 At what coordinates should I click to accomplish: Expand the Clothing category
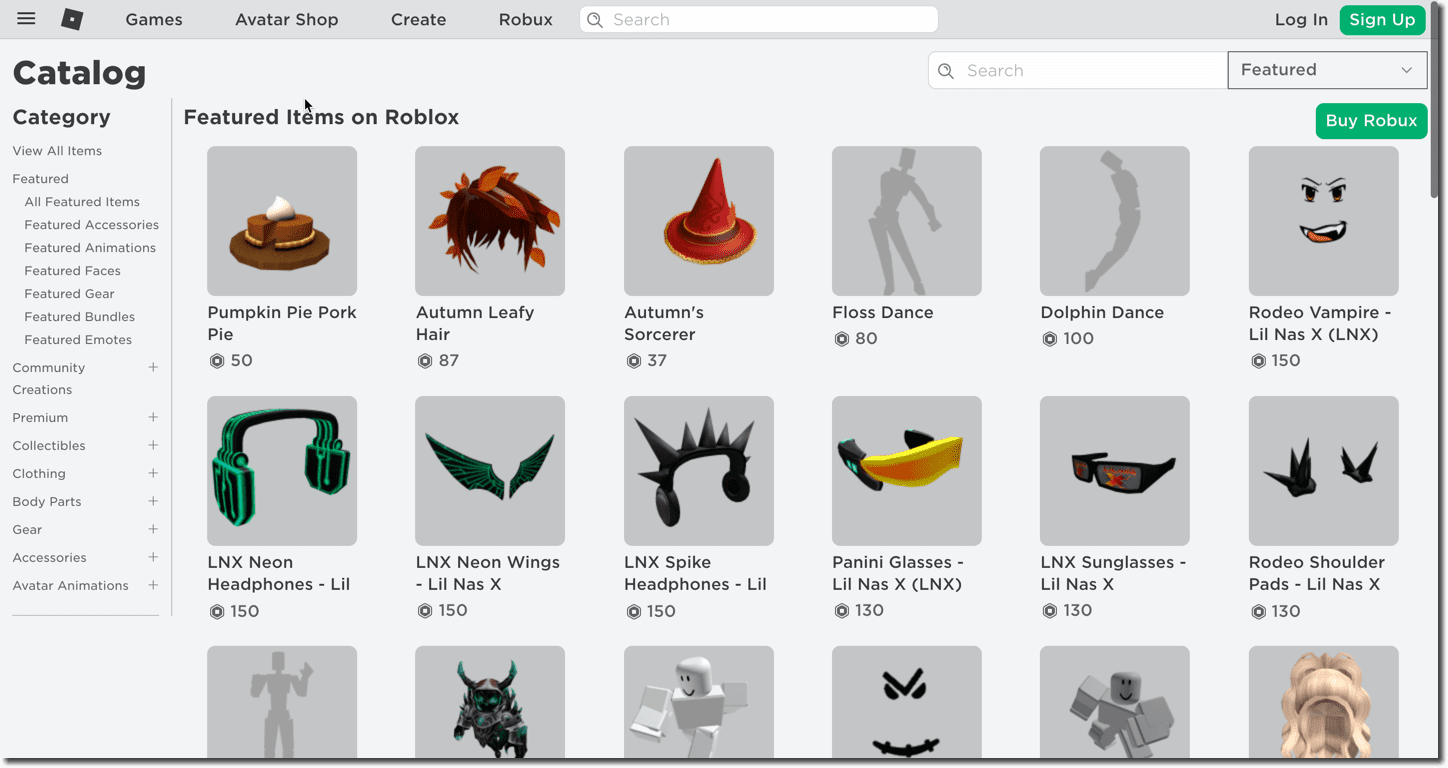153,473
